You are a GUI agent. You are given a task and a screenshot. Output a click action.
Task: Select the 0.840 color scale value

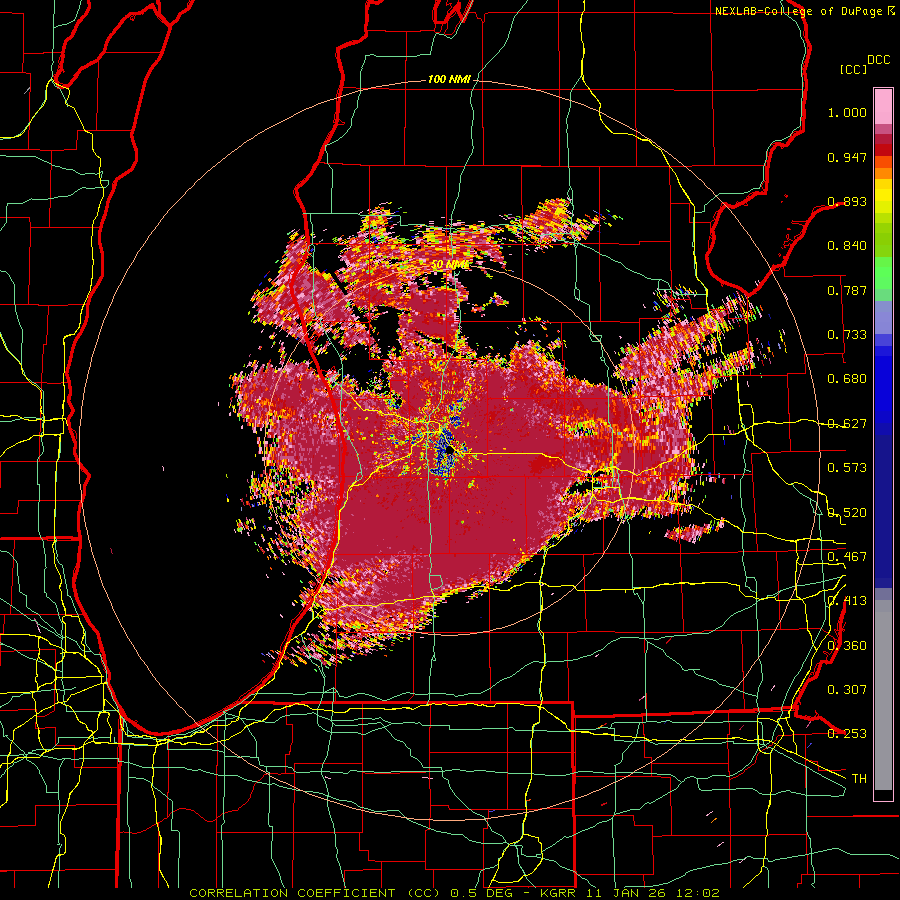(x=847, y=246)
